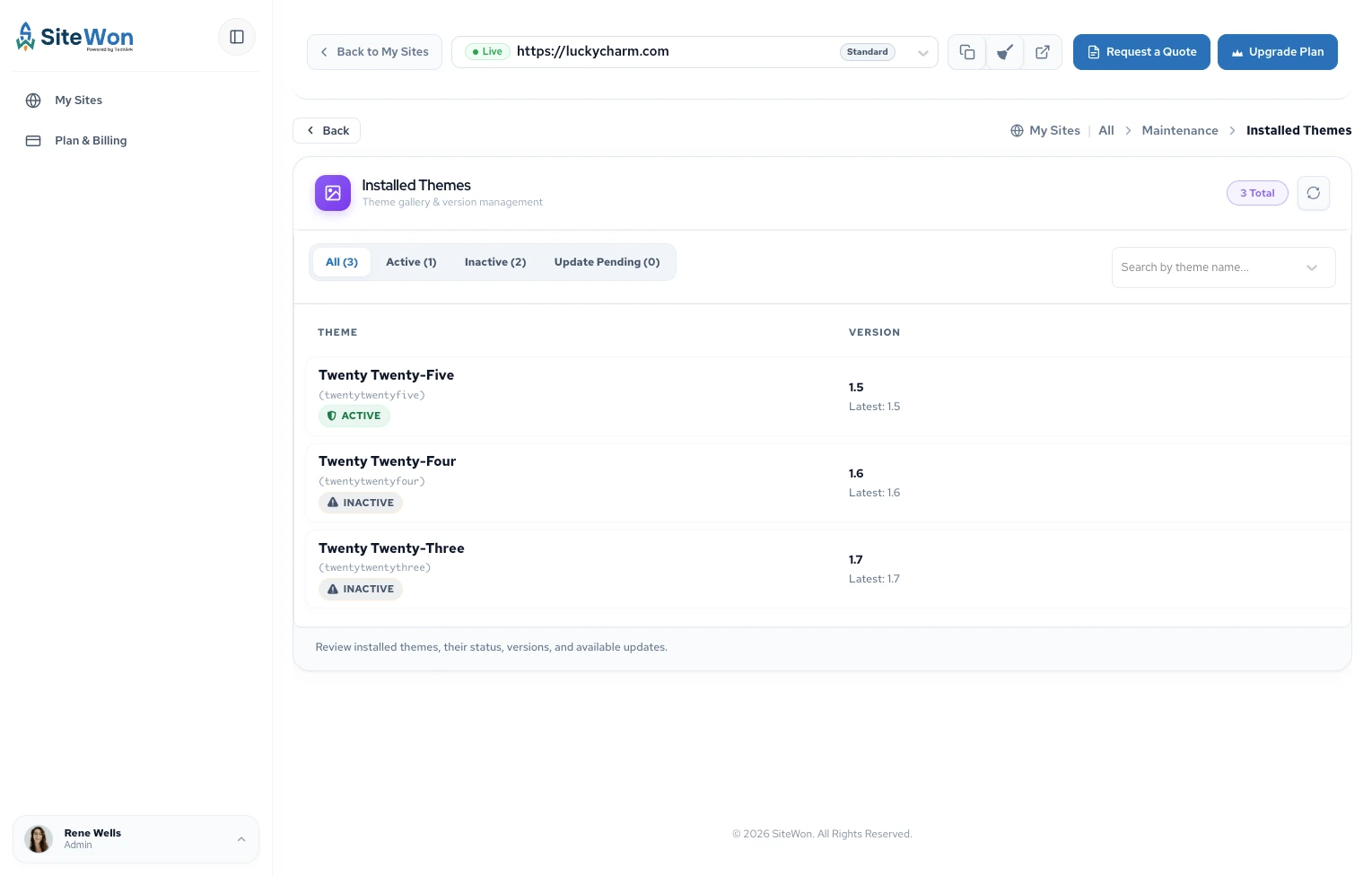
Task: Click Rene Wells' profile avatar
Action: point(39,839)
